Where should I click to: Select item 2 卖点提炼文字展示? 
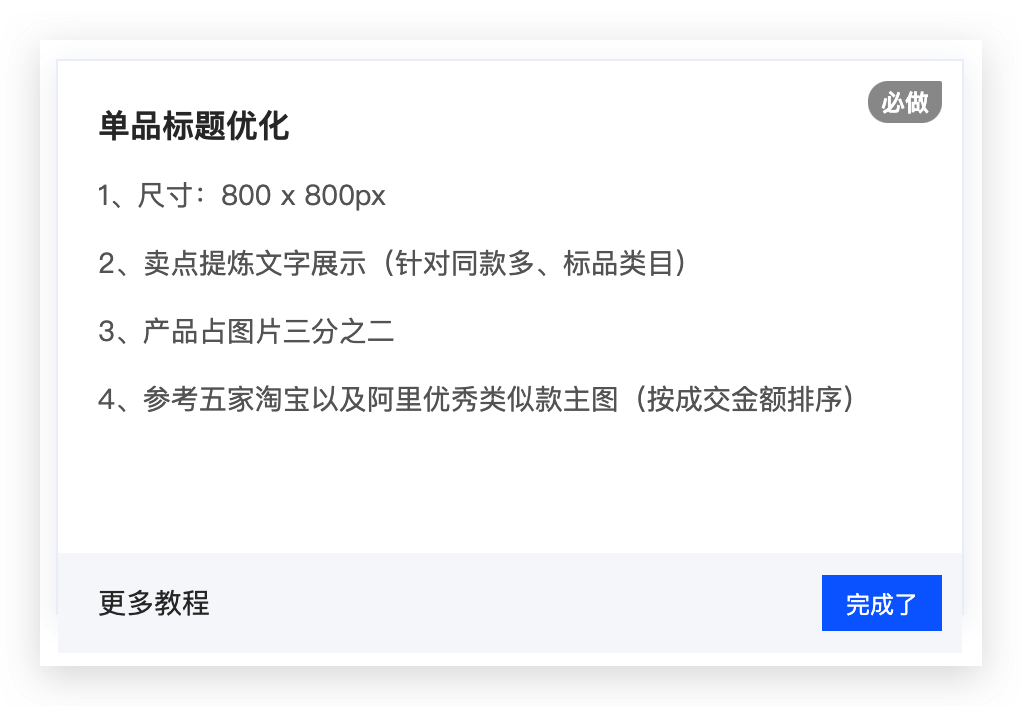393,263
